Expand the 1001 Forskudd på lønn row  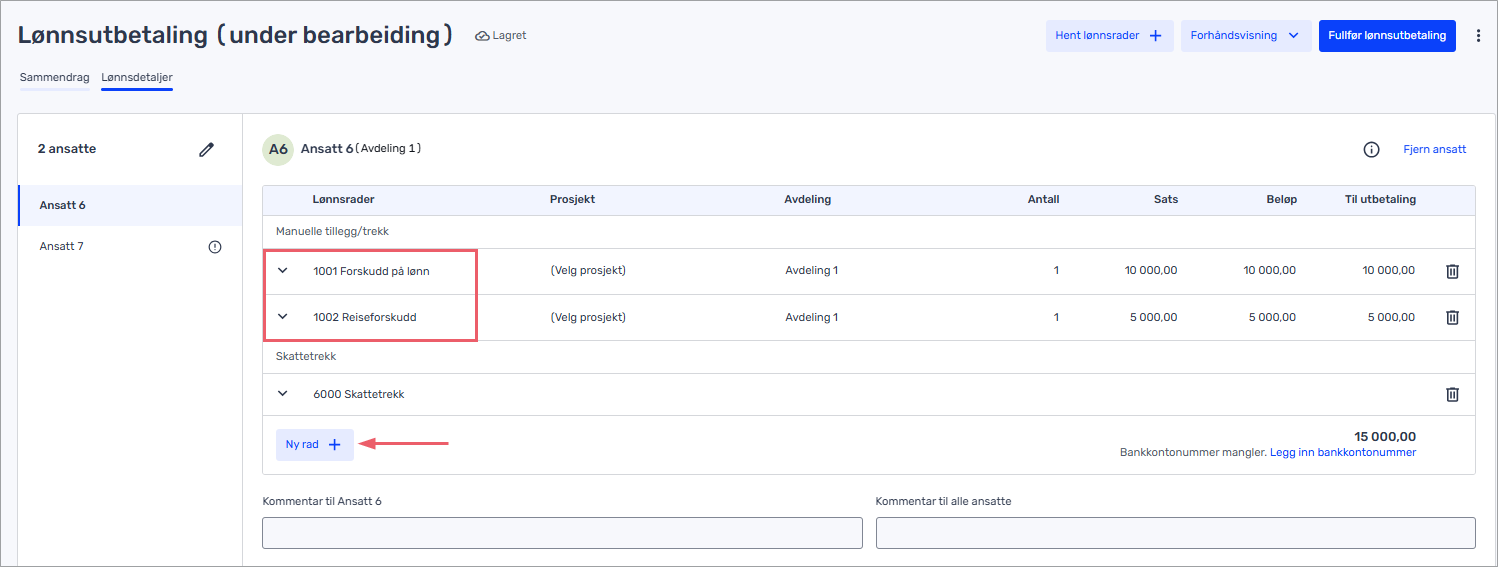(282, 271)
